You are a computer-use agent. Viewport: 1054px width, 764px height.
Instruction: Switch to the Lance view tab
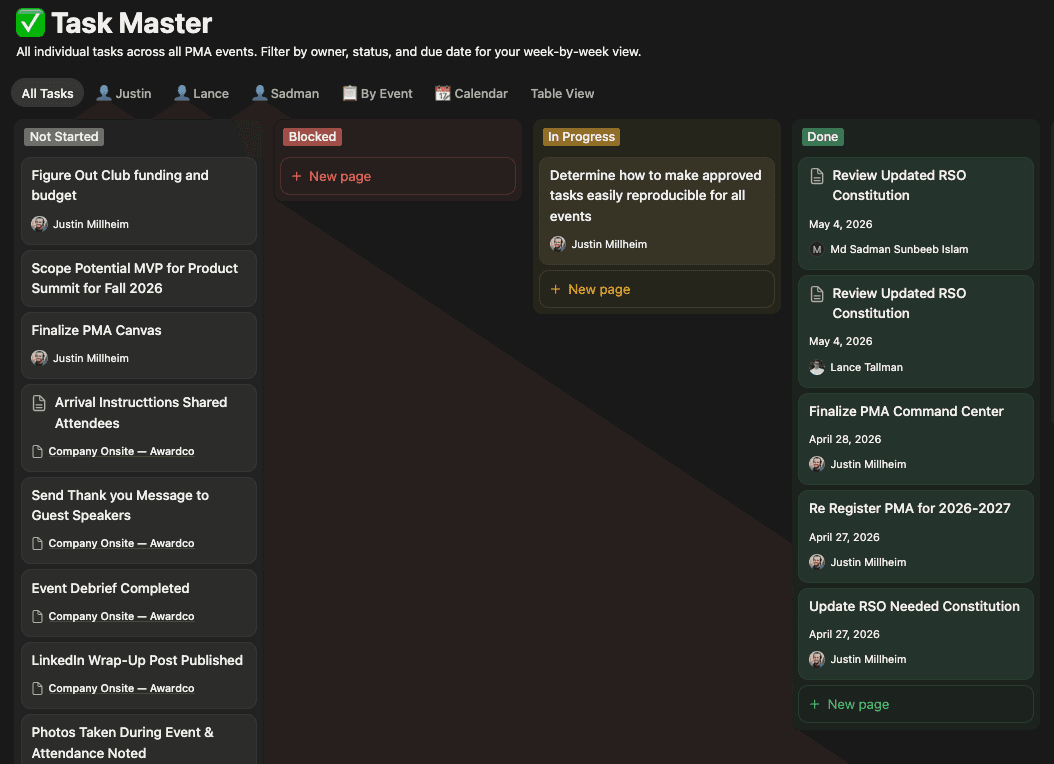[x=202, y=93]
